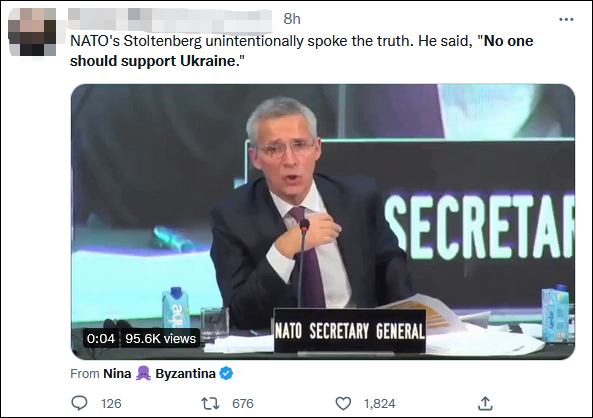Click the NATO SECRETARY GENERAL nameplate in video
Screen dimensions: 593x418
(350, 331)
